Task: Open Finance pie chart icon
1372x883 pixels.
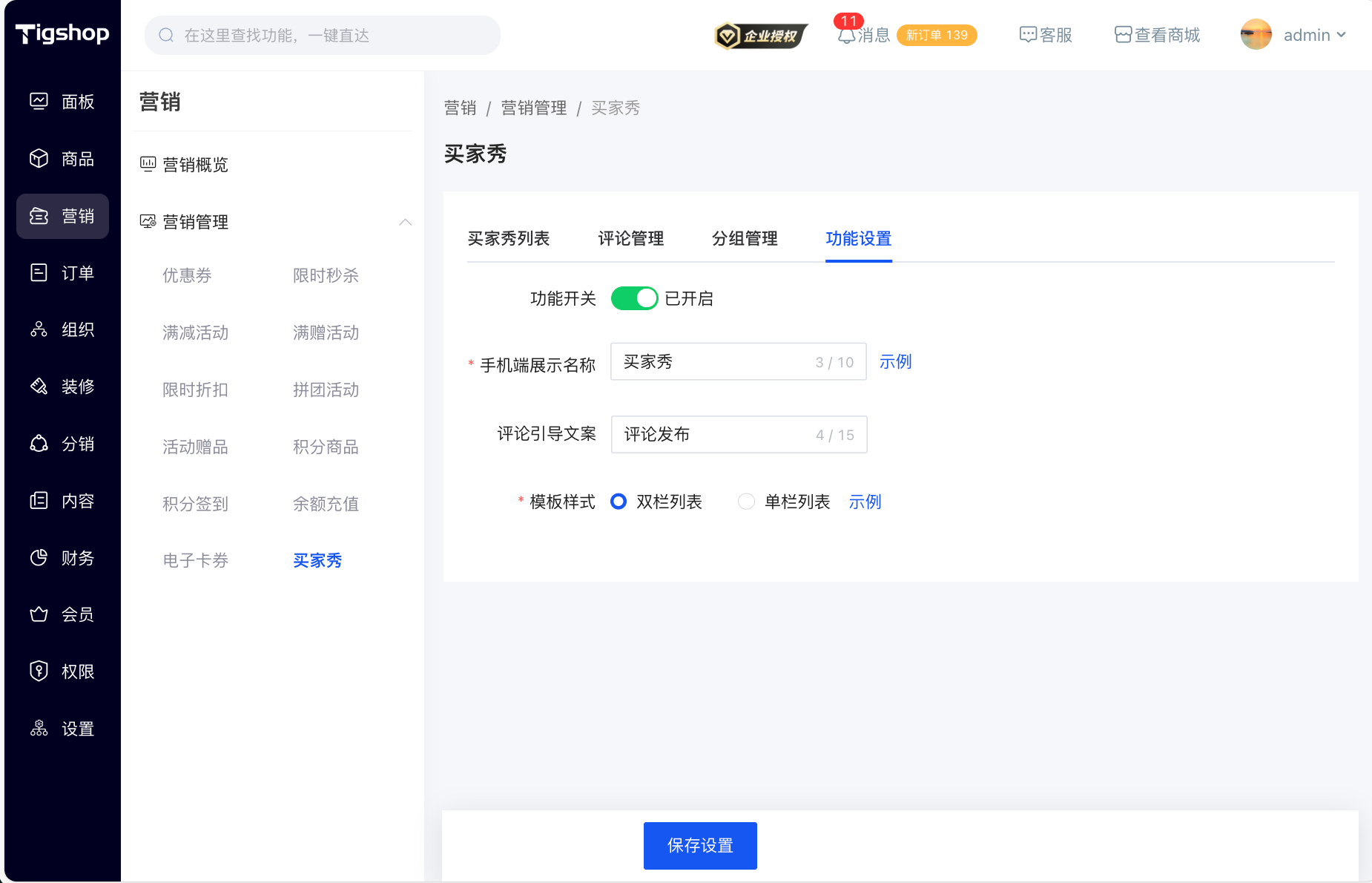Action: 39,557
